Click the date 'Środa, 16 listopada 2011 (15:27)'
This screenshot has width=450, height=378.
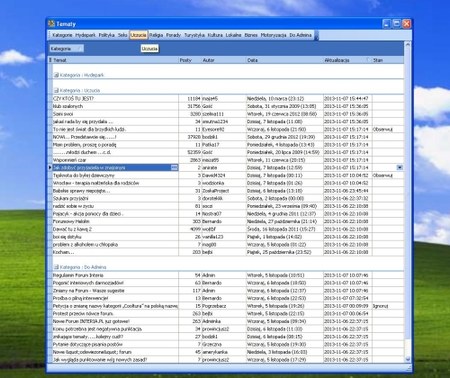[281, 229]
